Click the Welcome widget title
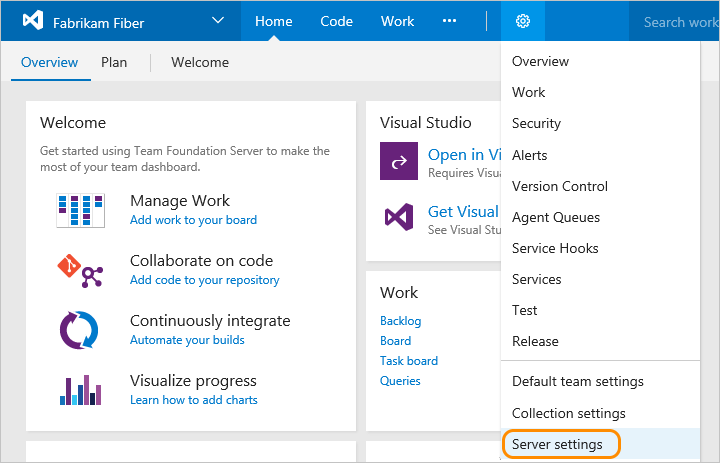This screenshot has width=720, height=463. 73,123
